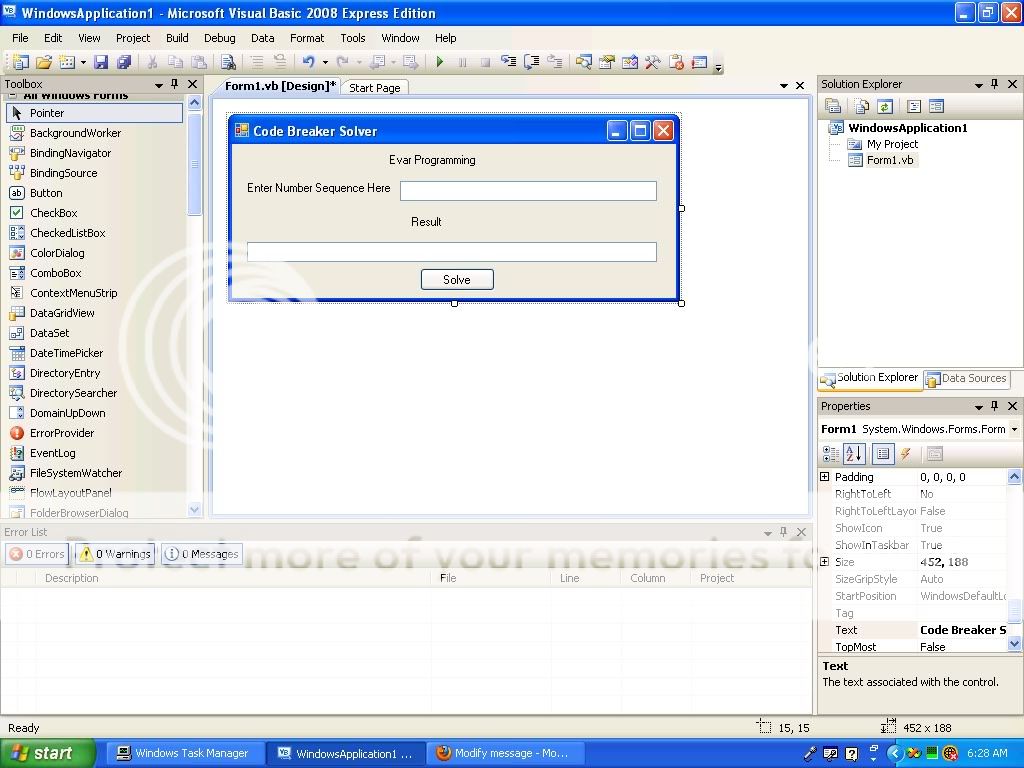Viewport: 1024px width, 768px height.
Task: Click the Open File folder icon
Action: click(x=43, y=62)
